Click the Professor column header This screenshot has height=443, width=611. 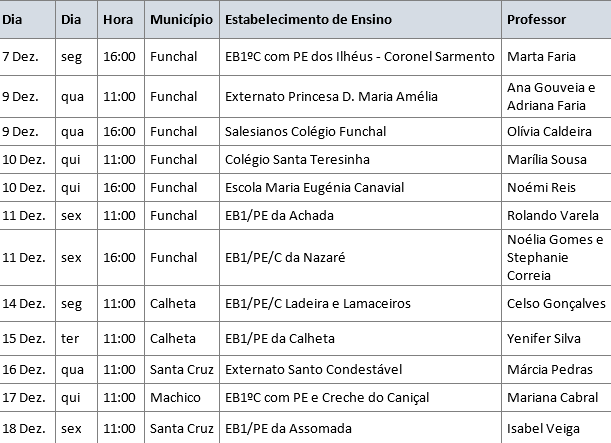click(x=536, y=20)
